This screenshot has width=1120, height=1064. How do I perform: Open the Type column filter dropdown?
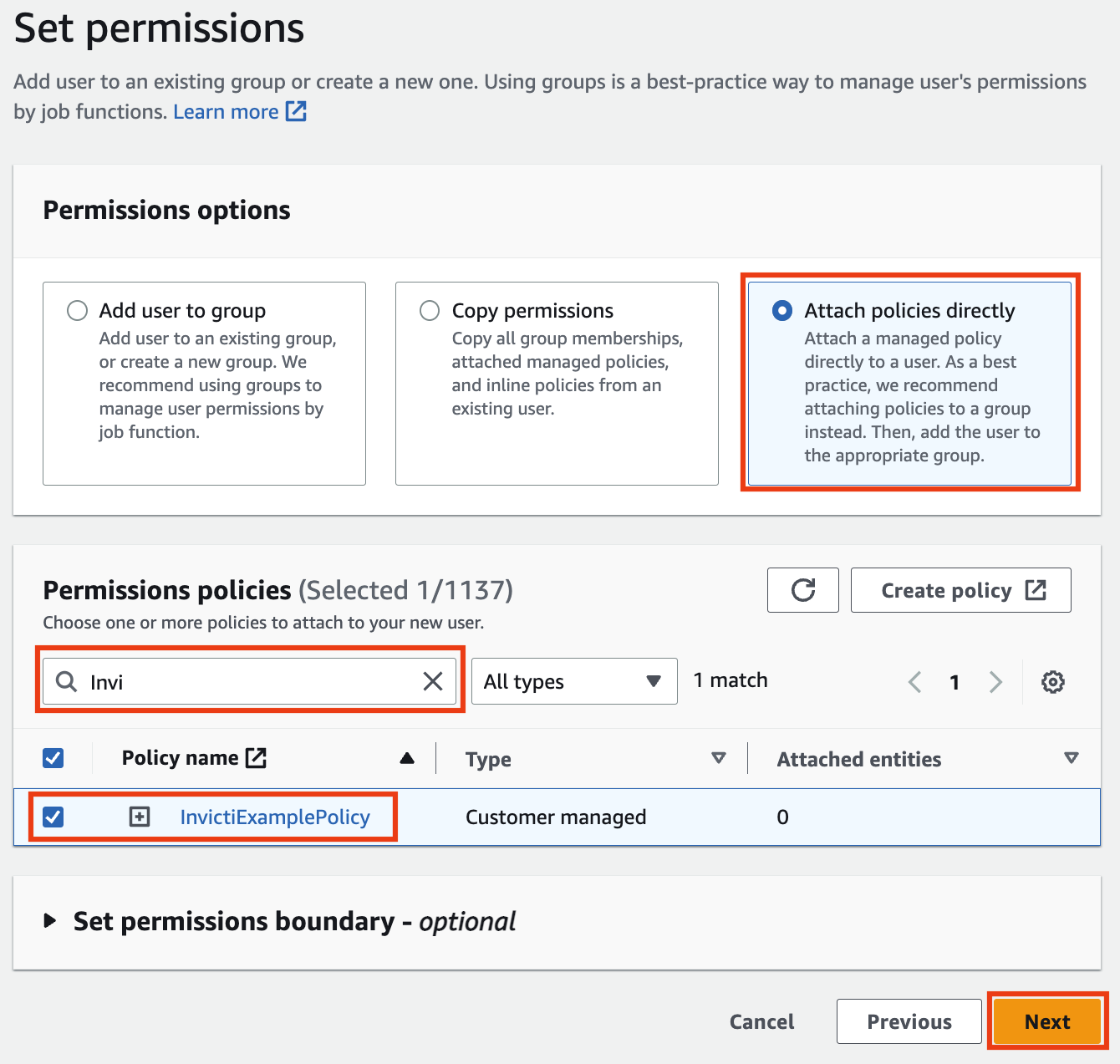tap(719, 758)
